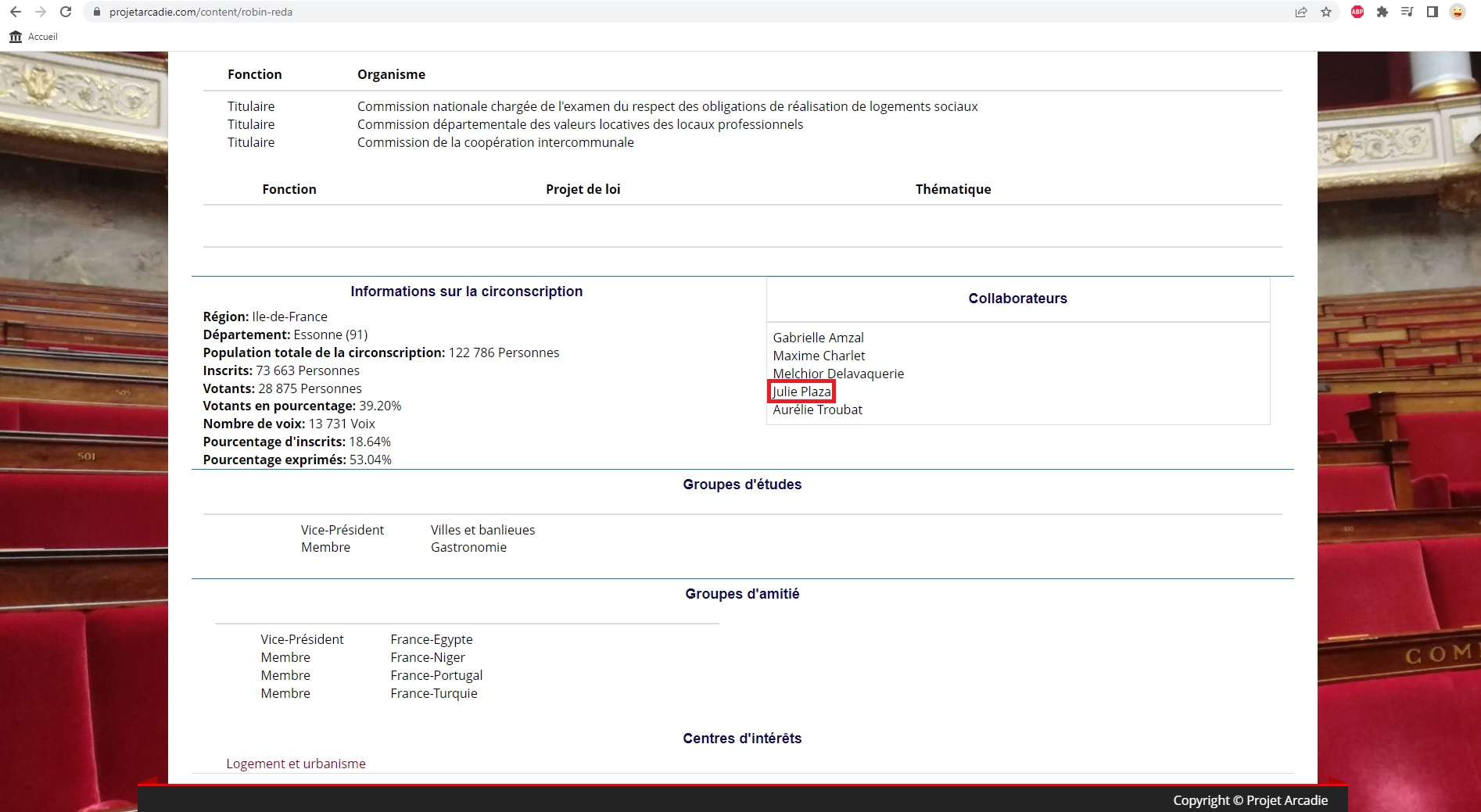
Task: Click the browser back arrow
Action: tap(16, 12)
